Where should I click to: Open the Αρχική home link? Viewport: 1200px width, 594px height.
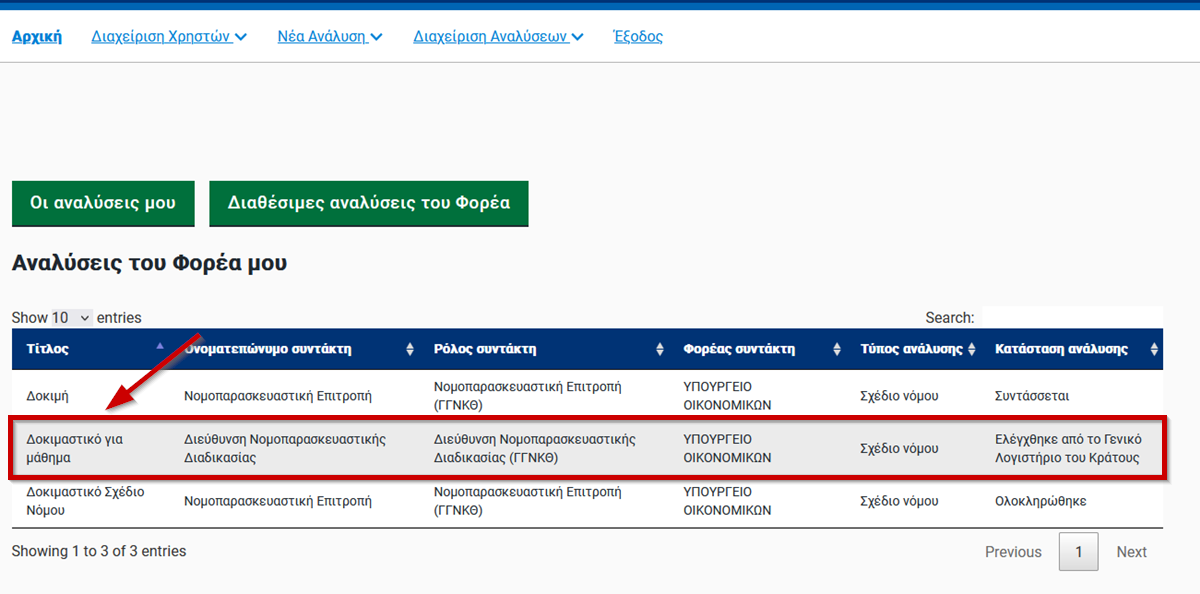point(37,36)
